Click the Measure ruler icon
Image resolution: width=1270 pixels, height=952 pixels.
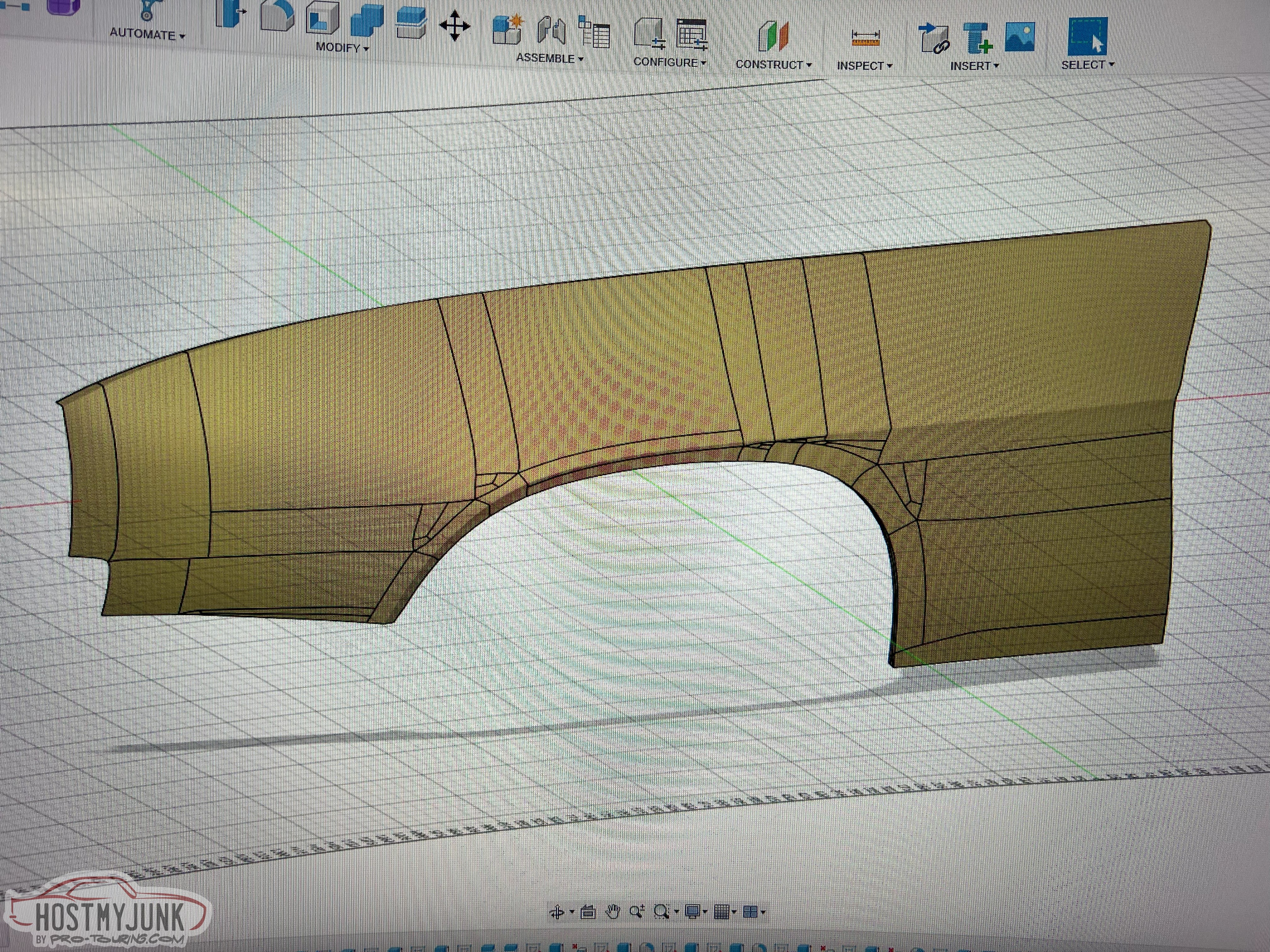pyautogui.click(x=865, y=38)
